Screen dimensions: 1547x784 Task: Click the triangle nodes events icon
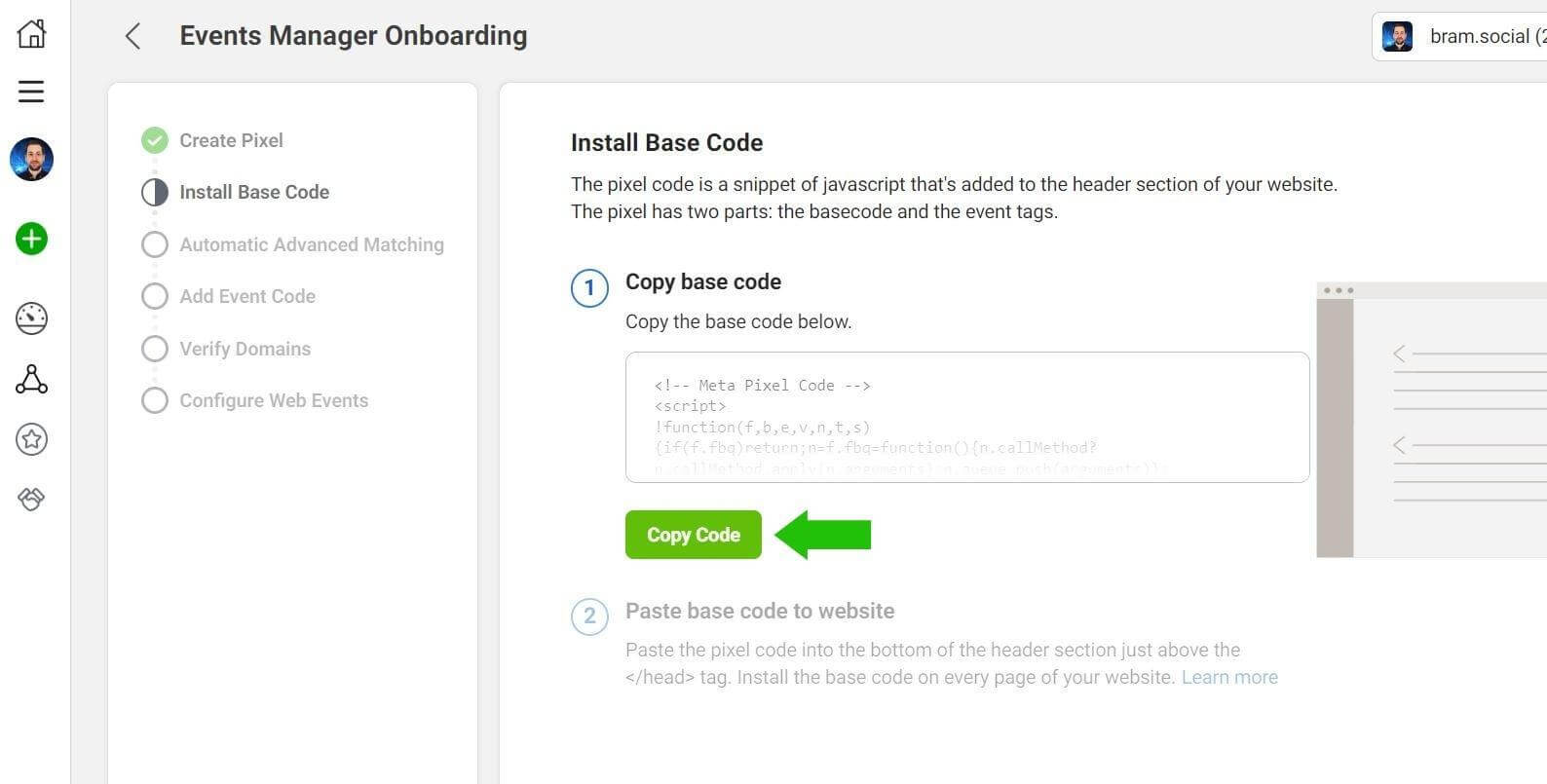click(31, 379)
